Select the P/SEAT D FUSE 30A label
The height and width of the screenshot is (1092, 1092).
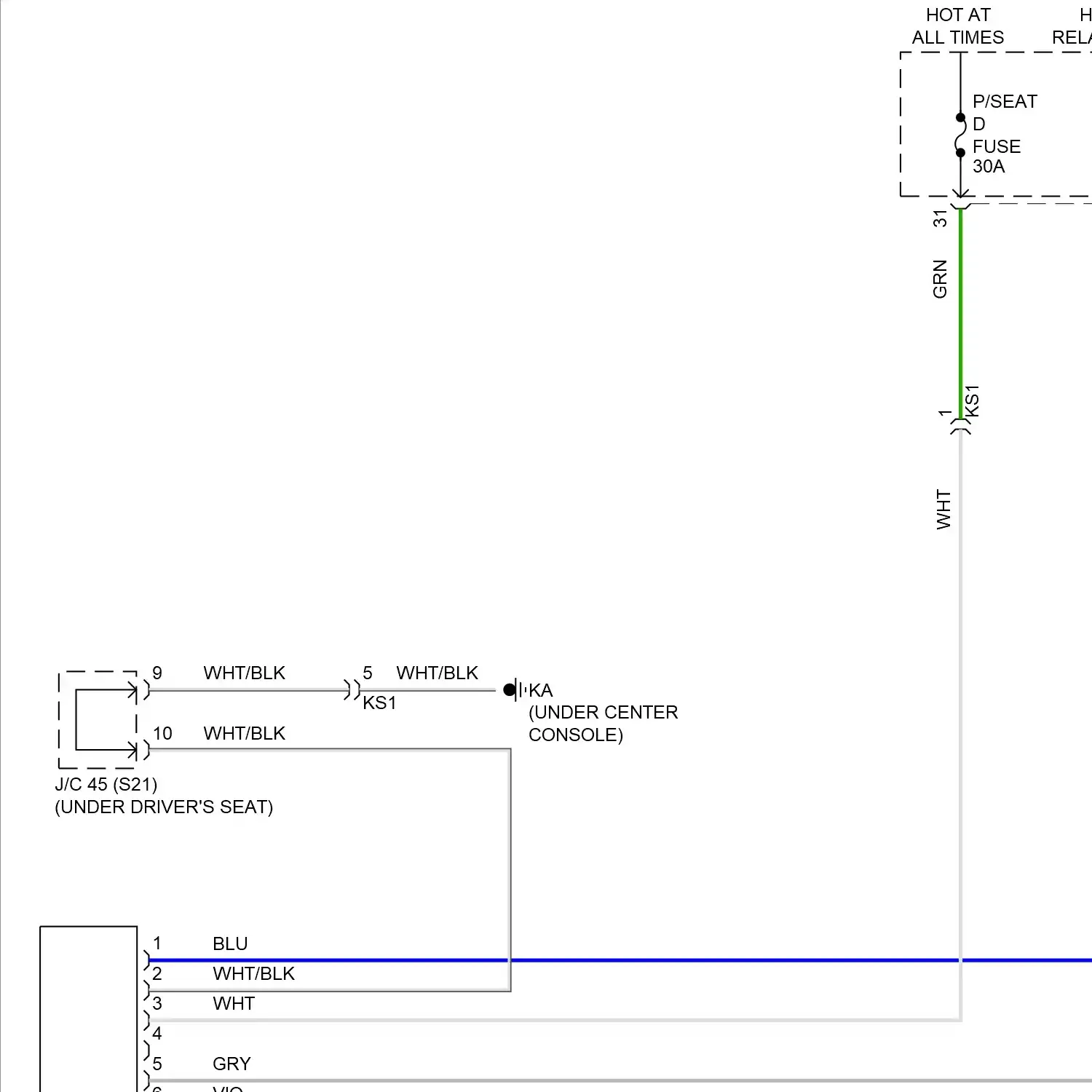pos(1005,134)
